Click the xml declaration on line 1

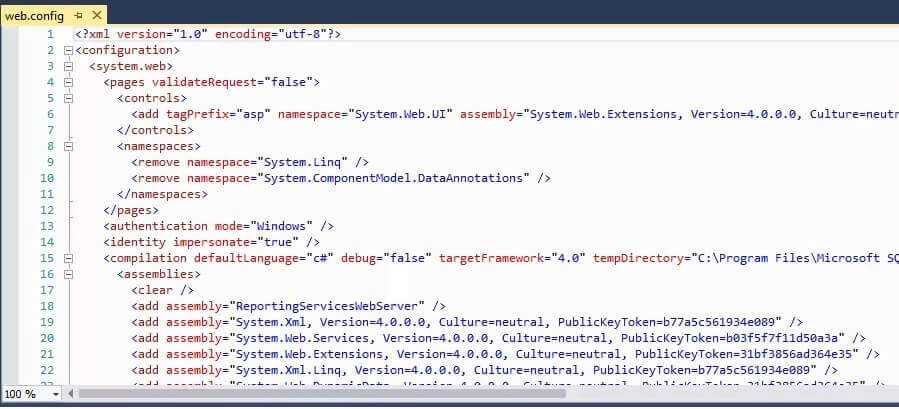[x=208, y=34]
